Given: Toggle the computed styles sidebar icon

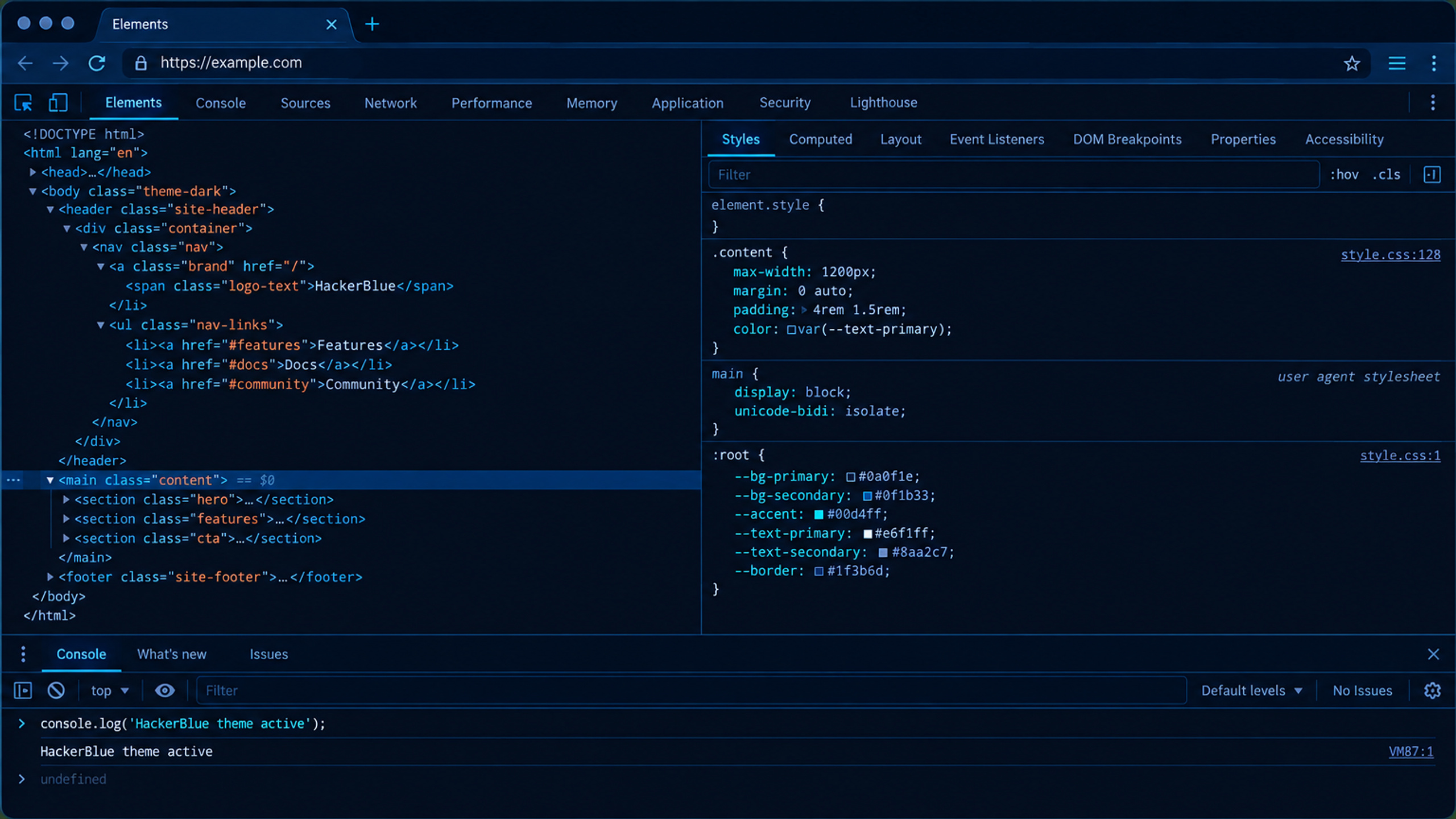Looking at the screenshot, I should point(1432,175).
